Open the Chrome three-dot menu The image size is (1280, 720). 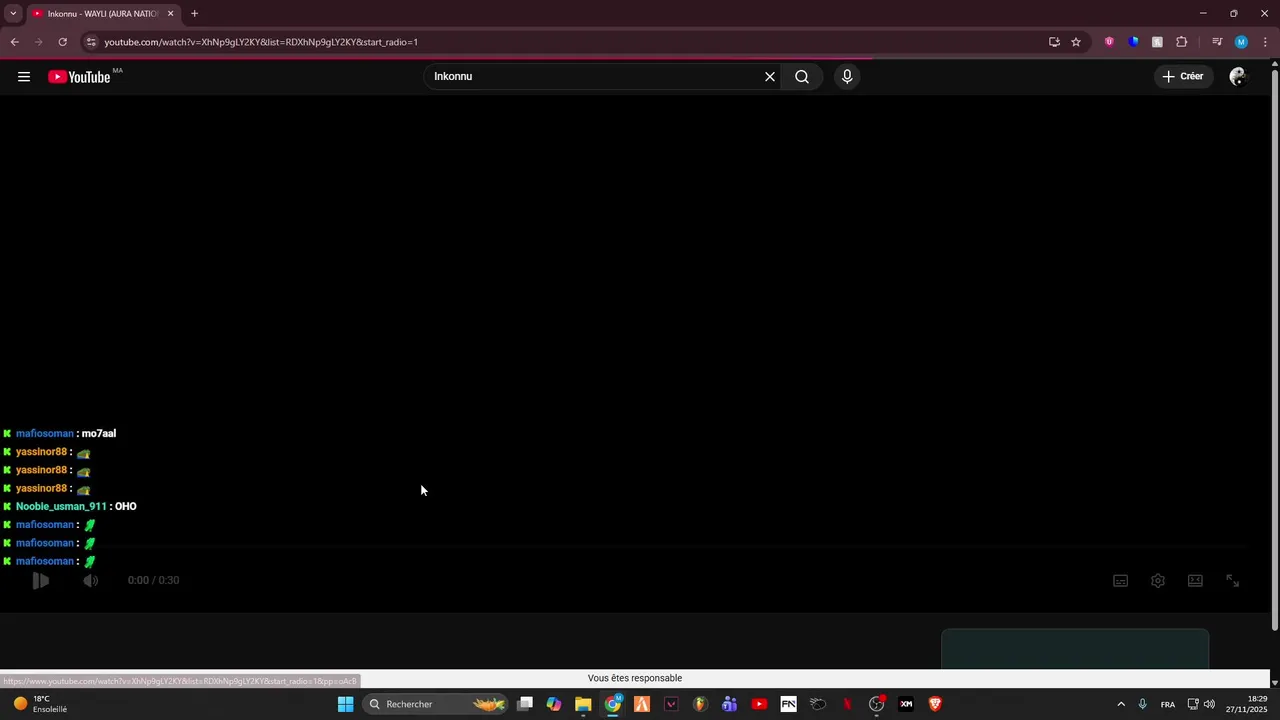point(1265,42)
